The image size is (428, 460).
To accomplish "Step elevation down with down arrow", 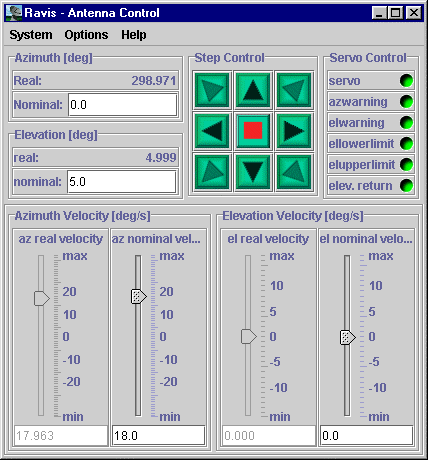I will [x=253, y=172].
